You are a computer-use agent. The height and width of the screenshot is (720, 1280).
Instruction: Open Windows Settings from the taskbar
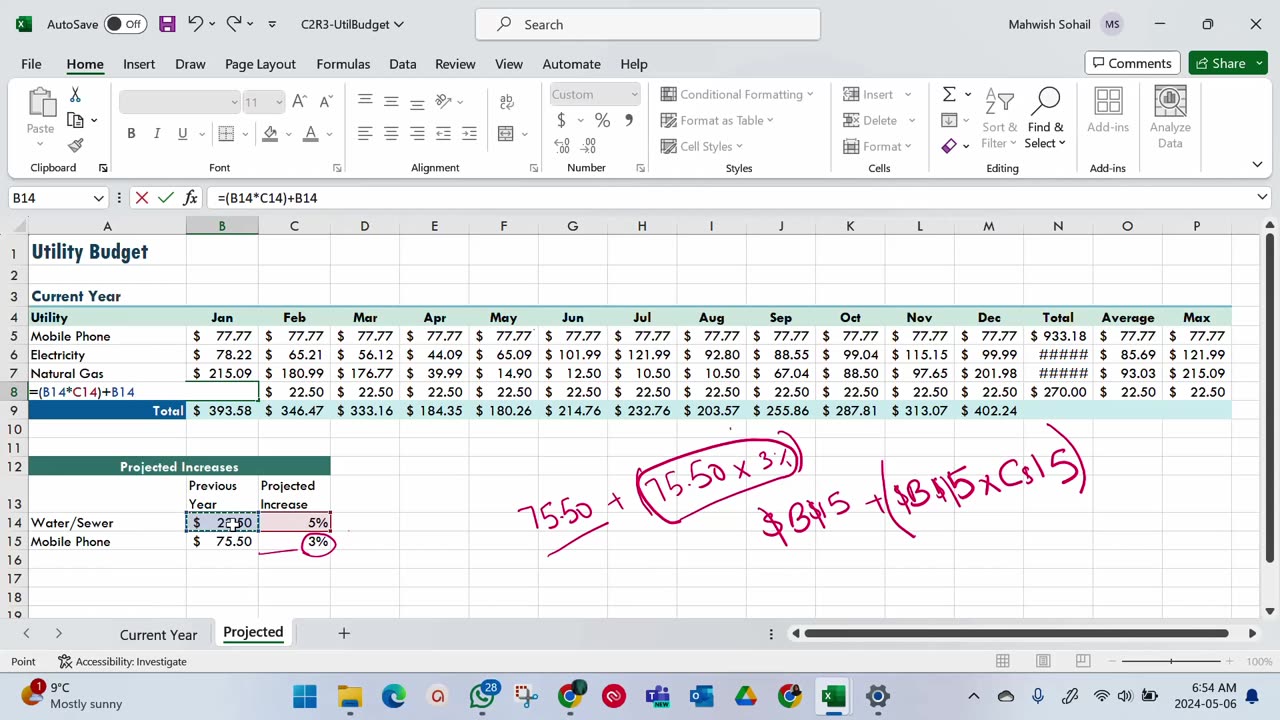point(878,696)
